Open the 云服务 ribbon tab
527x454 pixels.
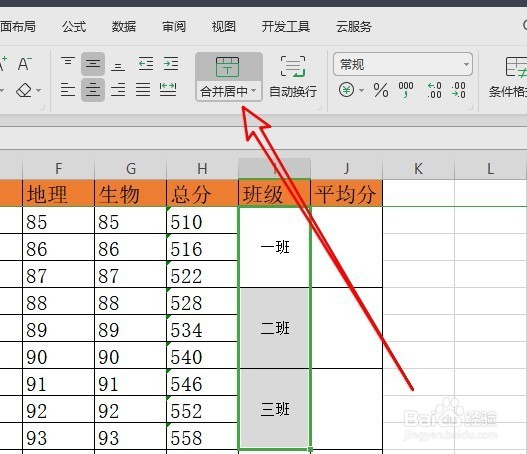click(x=354, y=26)
